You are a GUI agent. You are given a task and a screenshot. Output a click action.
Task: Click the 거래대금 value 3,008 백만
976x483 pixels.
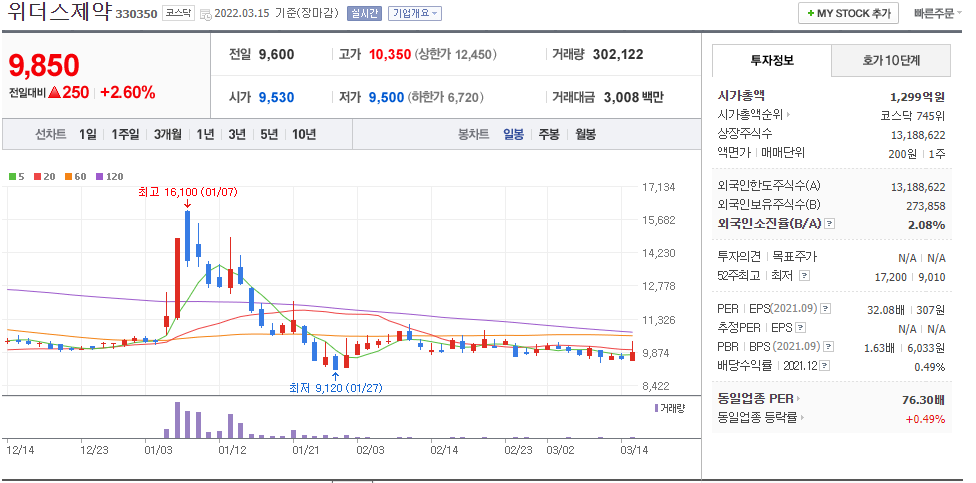[x=634, y=98]
